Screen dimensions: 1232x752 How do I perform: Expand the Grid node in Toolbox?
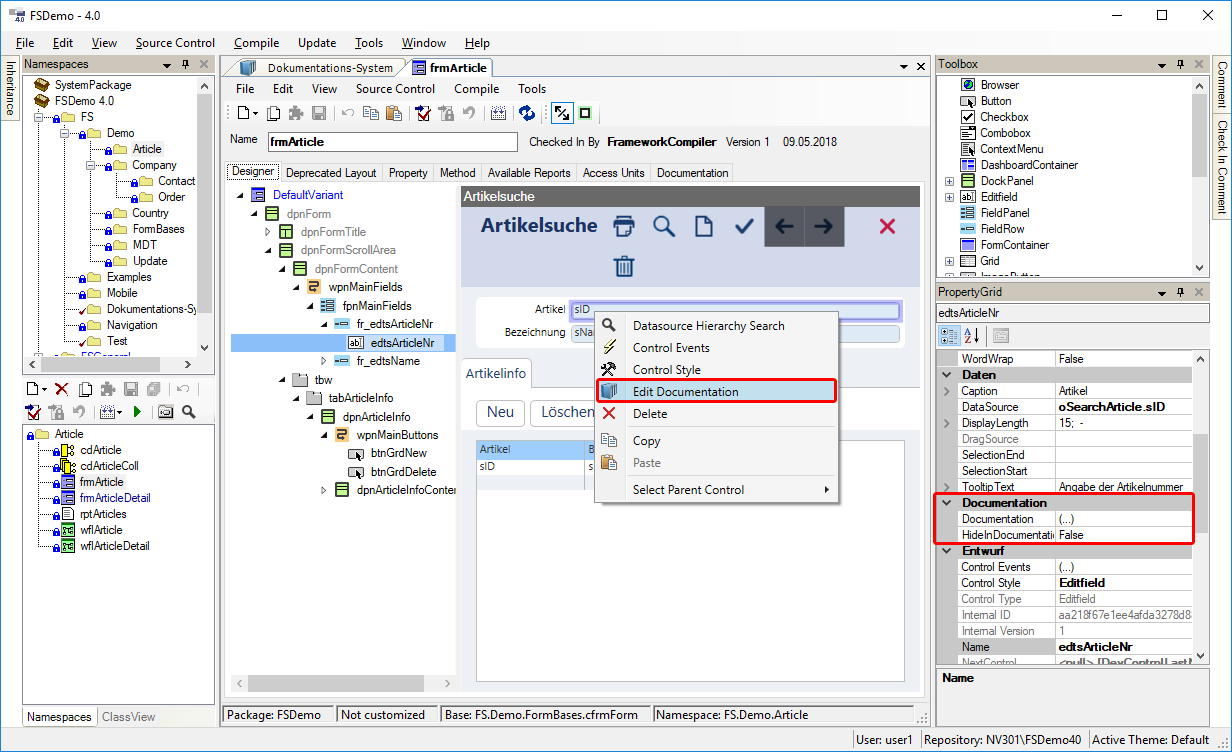click(x=949, y=261)
